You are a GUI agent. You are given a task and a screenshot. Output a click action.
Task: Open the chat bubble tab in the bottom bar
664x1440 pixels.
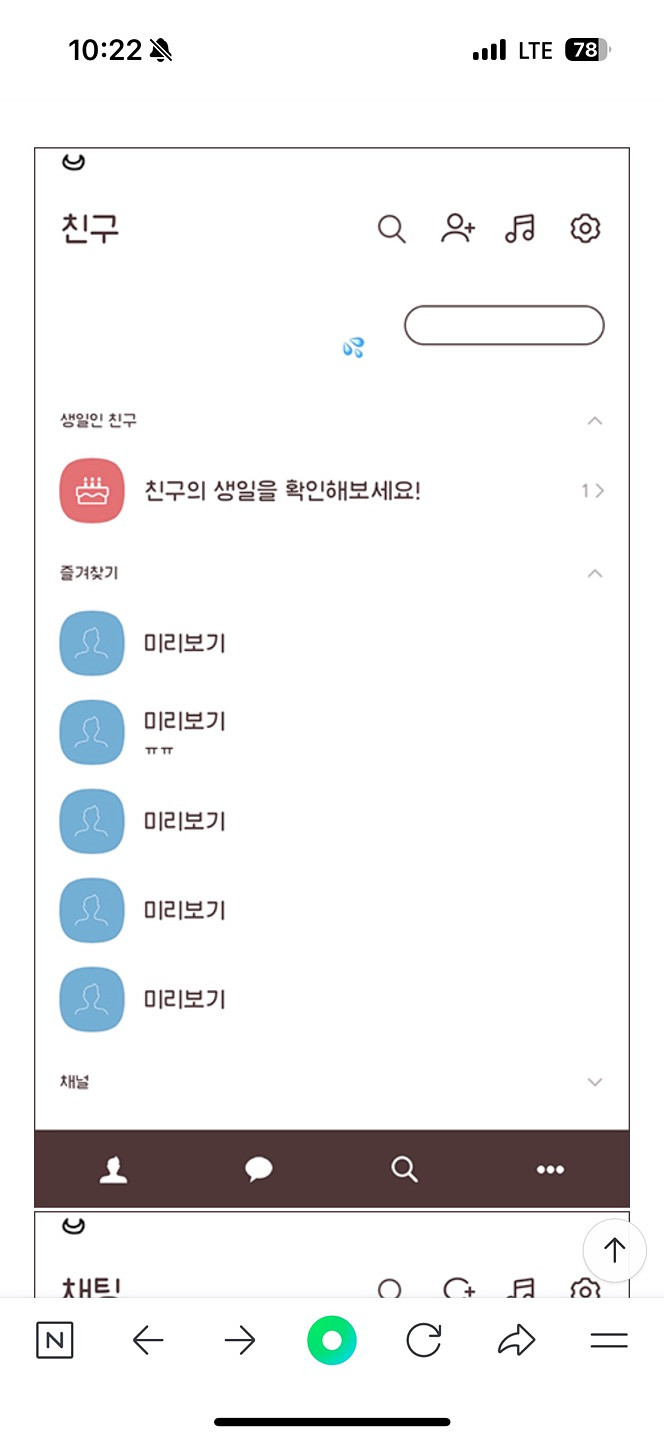point(259,1169)
